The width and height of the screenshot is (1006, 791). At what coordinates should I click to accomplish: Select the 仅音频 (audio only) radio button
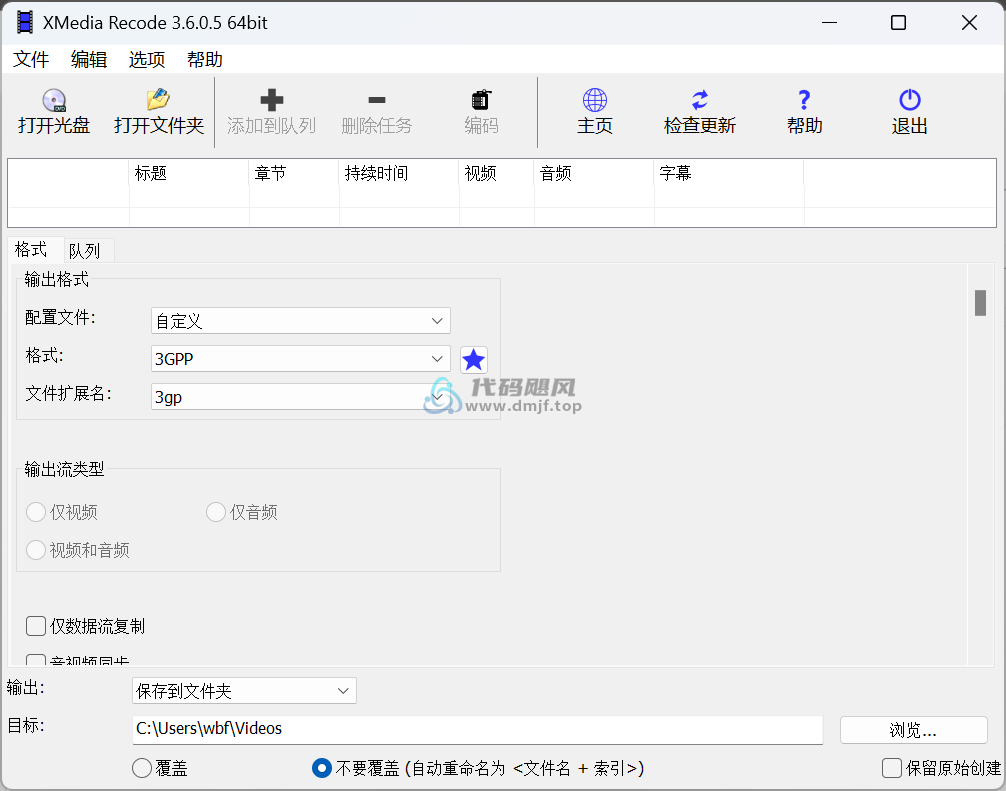pyautogui.click(x=216, y=512)
